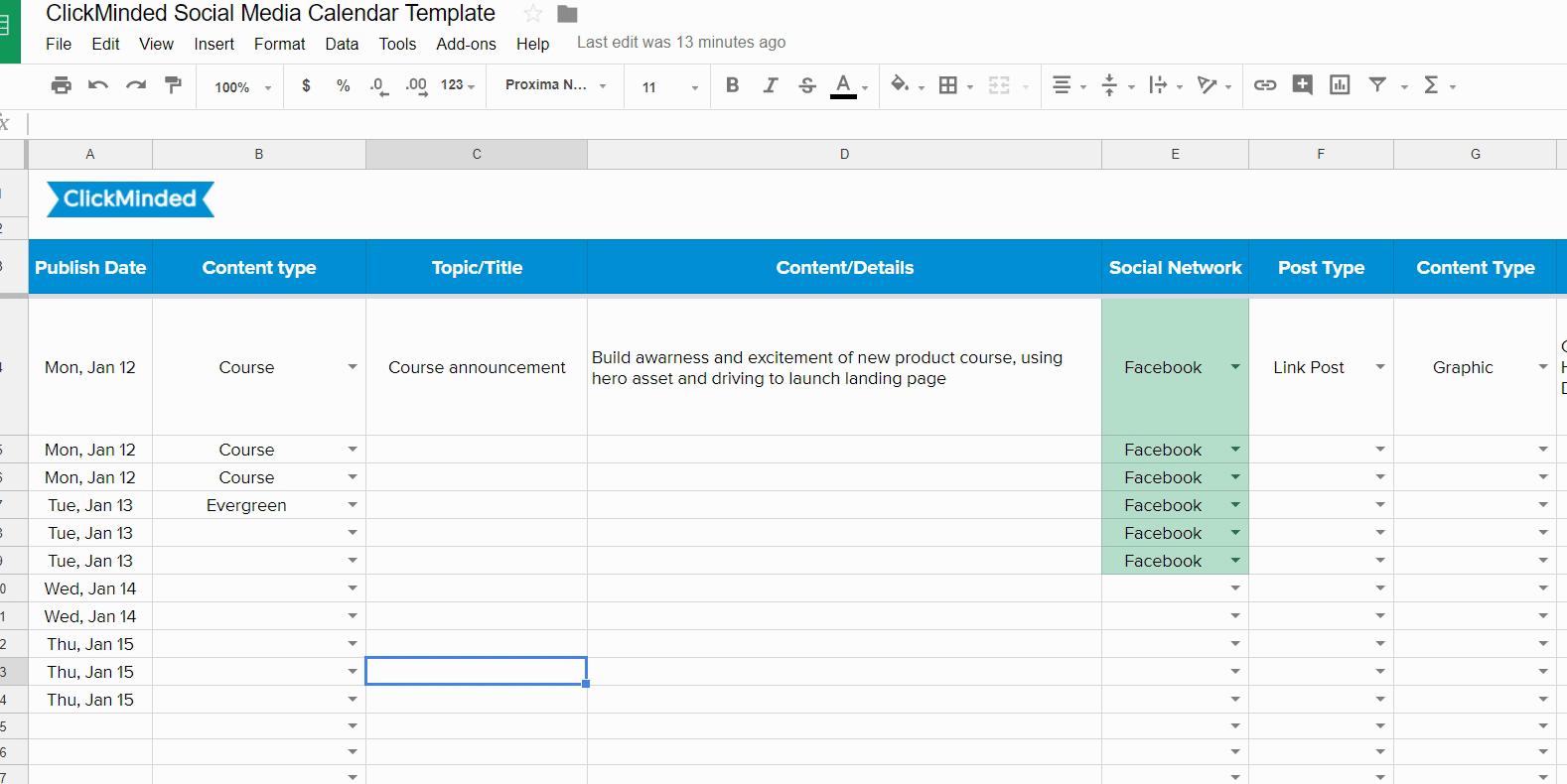This screenshot has height=784, width=1567.
Task: Expand the Link Post dropdown arrow
Action: coord(1379,367)
